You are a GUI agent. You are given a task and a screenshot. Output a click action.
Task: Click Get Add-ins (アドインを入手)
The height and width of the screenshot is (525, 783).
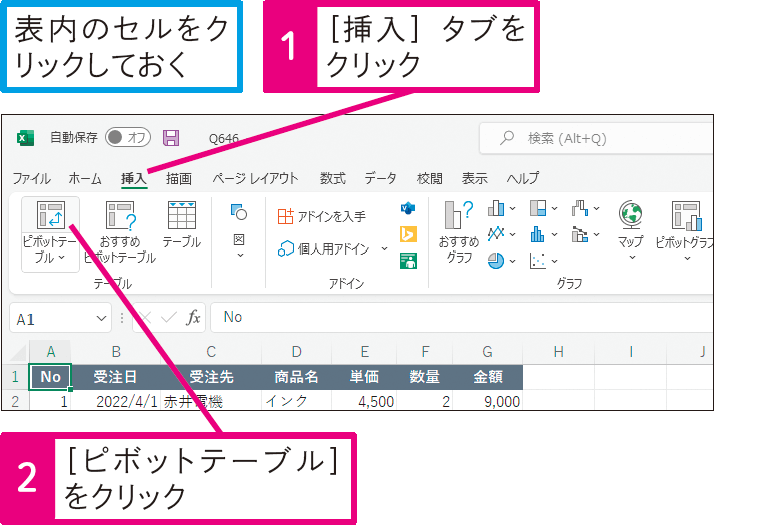tap(322, 215)
